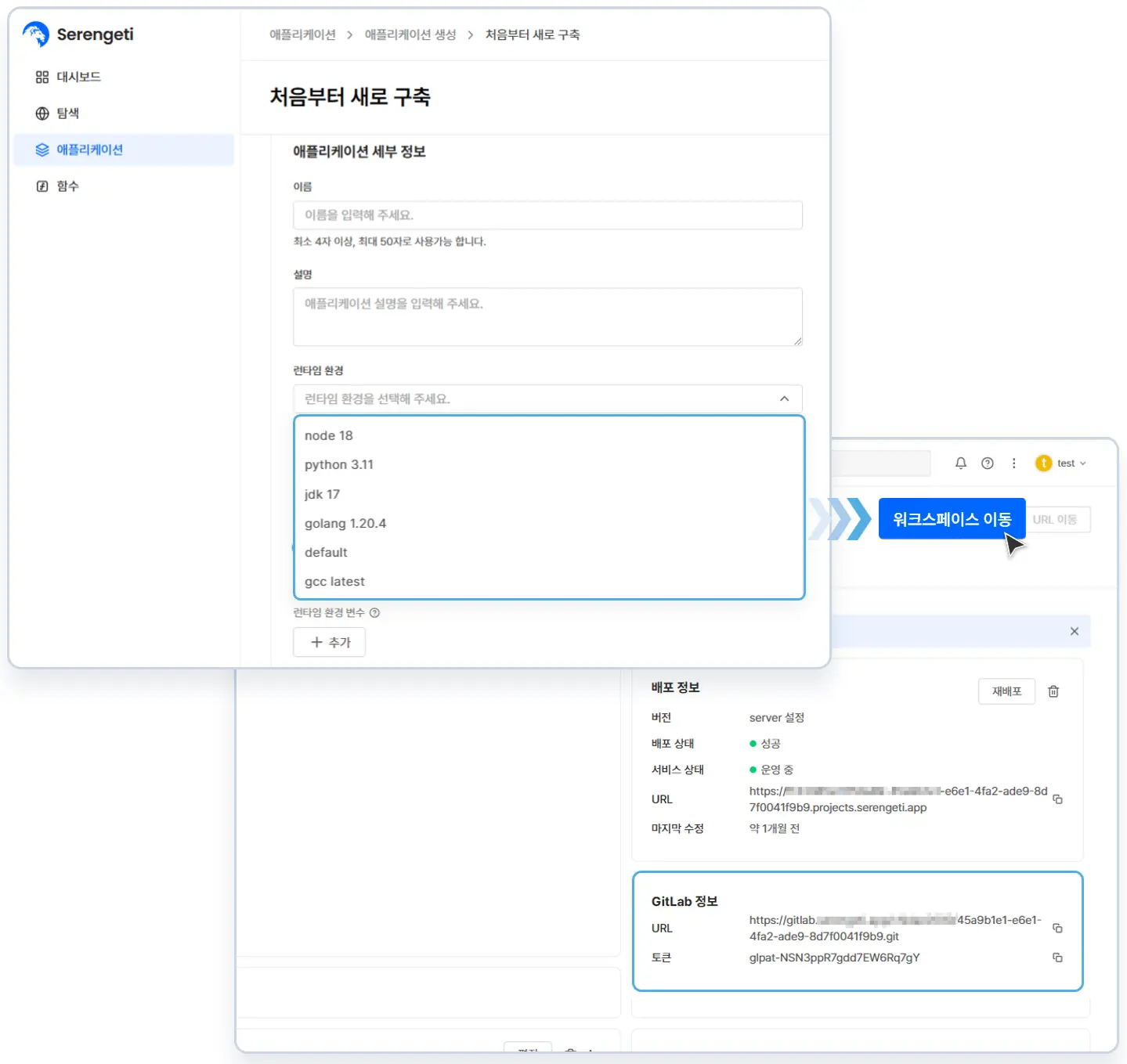The width and height of the screenshot is (1127, 1064).
Task: Open the vertical three-dot more menu
Action: coord(1013,463)
